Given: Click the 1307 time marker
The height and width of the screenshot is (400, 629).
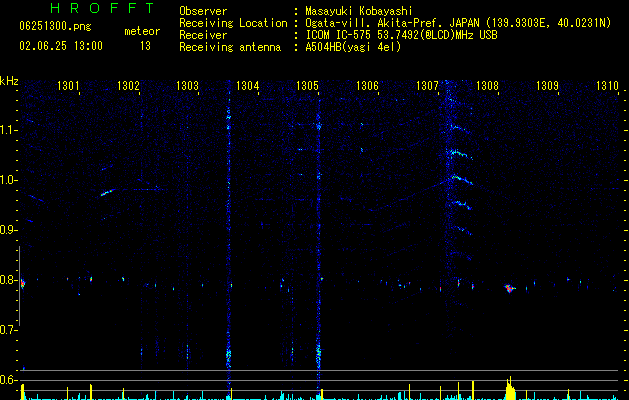Looking at the screenshot, I should pyautogui.click(x=427, y=85).
